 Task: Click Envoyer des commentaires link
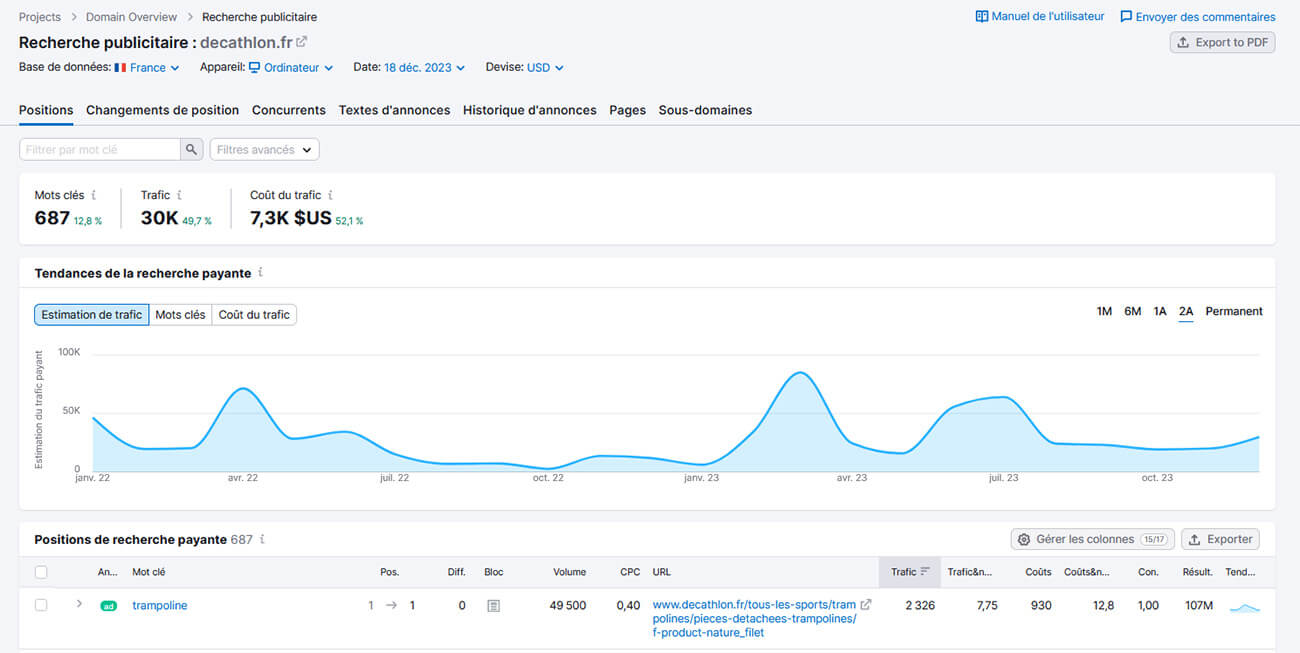[1198, 17]
